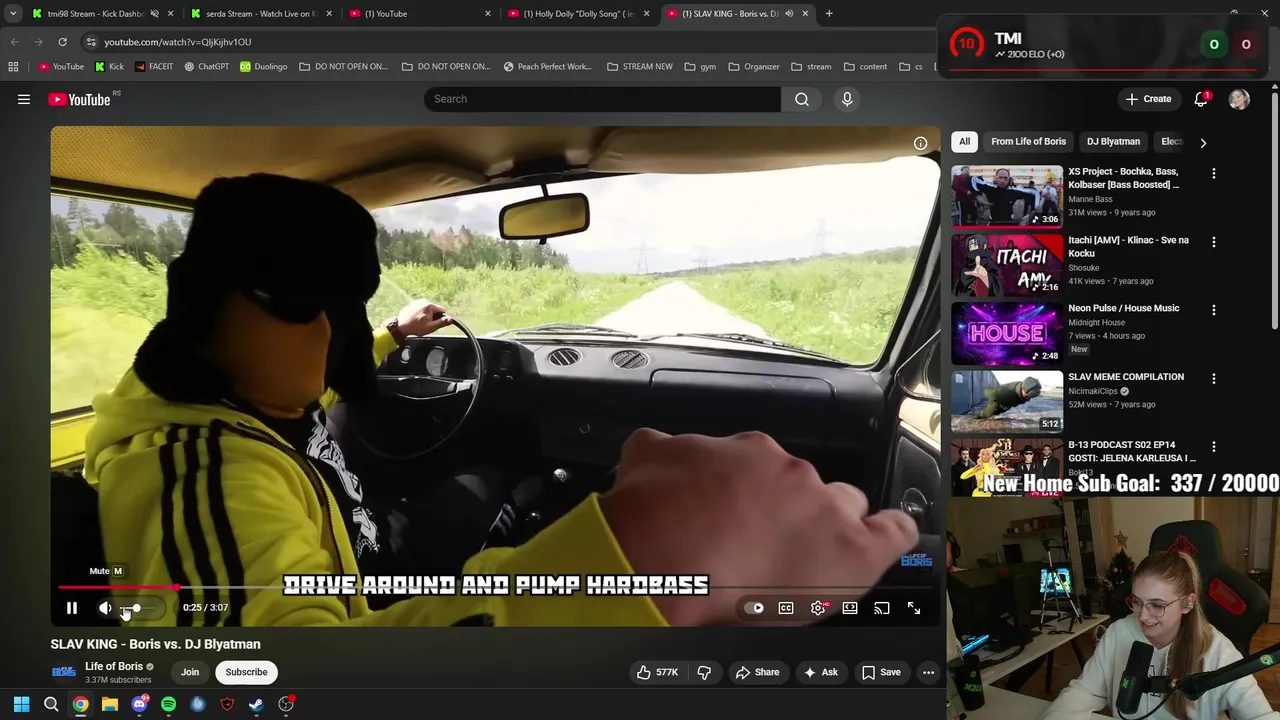Viewport: 1280px width, 720px height.
Task: Open the Duolingo bookmark
Action: (x=263, y=67)
